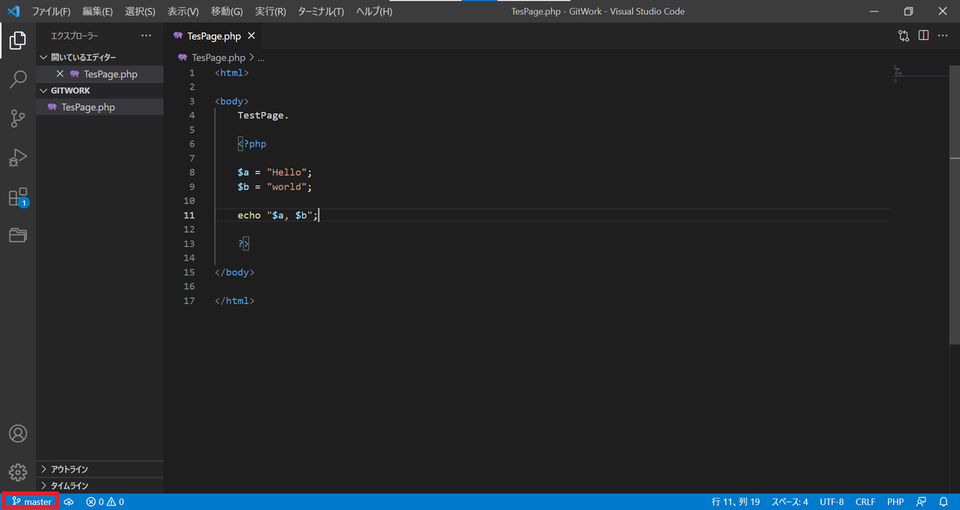Open the Source Control view
The height and width of the screenshot is (510, 960).
tap(18, 118)
